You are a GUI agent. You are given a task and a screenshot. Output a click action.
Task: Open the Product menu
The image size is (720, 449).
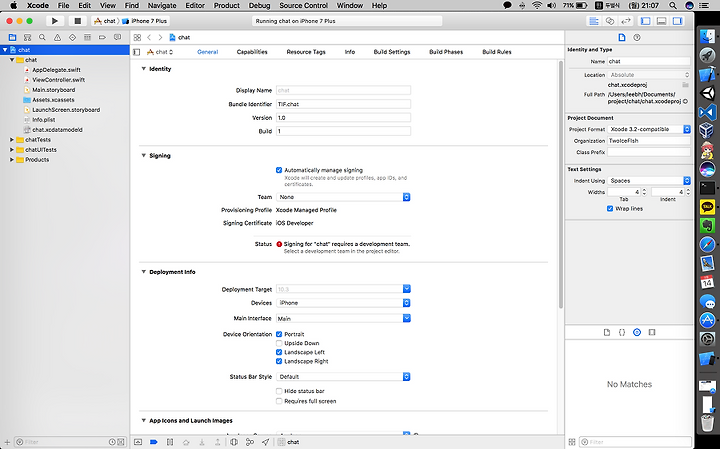(226, 6)
